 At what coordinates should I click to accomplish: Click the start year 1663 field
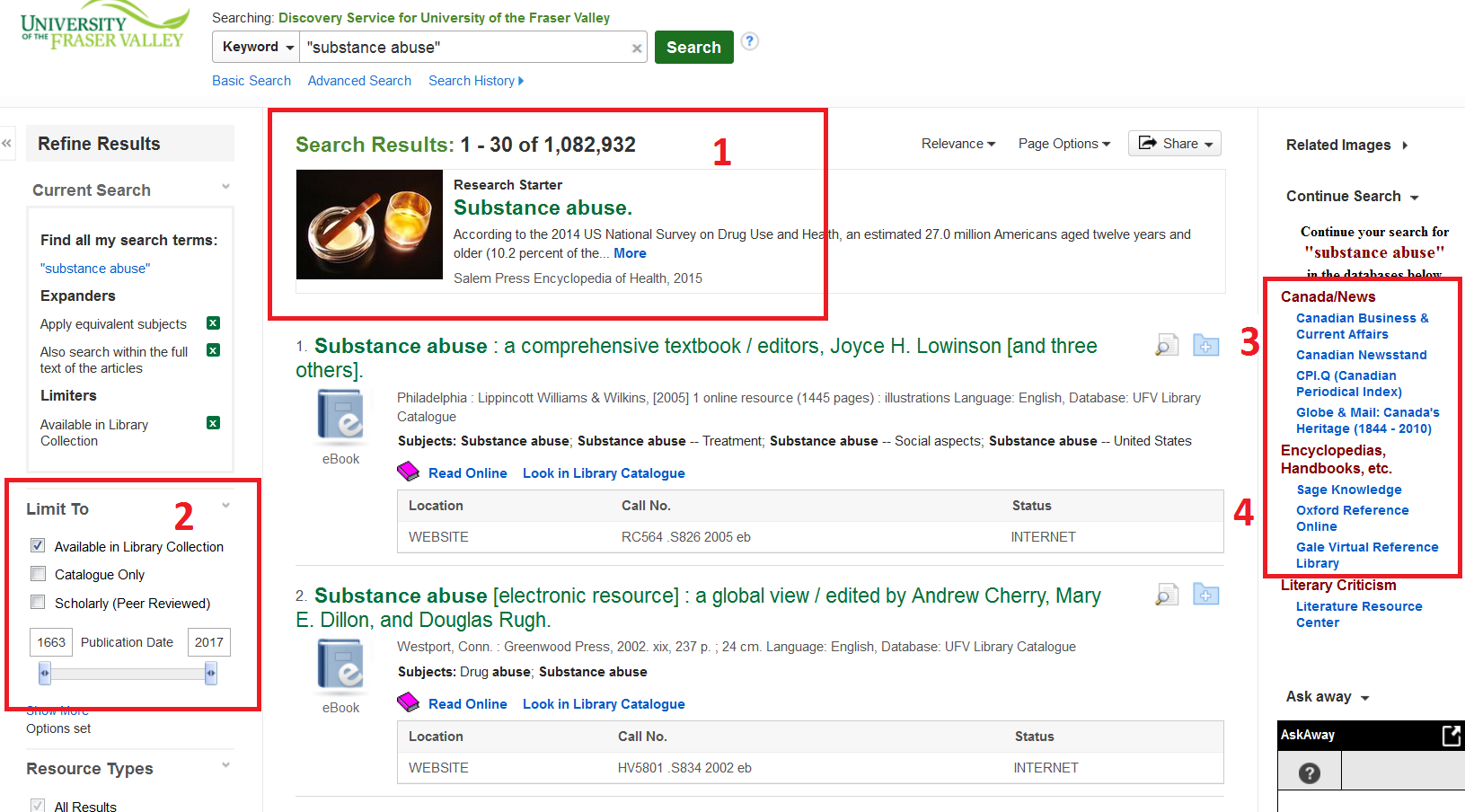click(51, 642)
